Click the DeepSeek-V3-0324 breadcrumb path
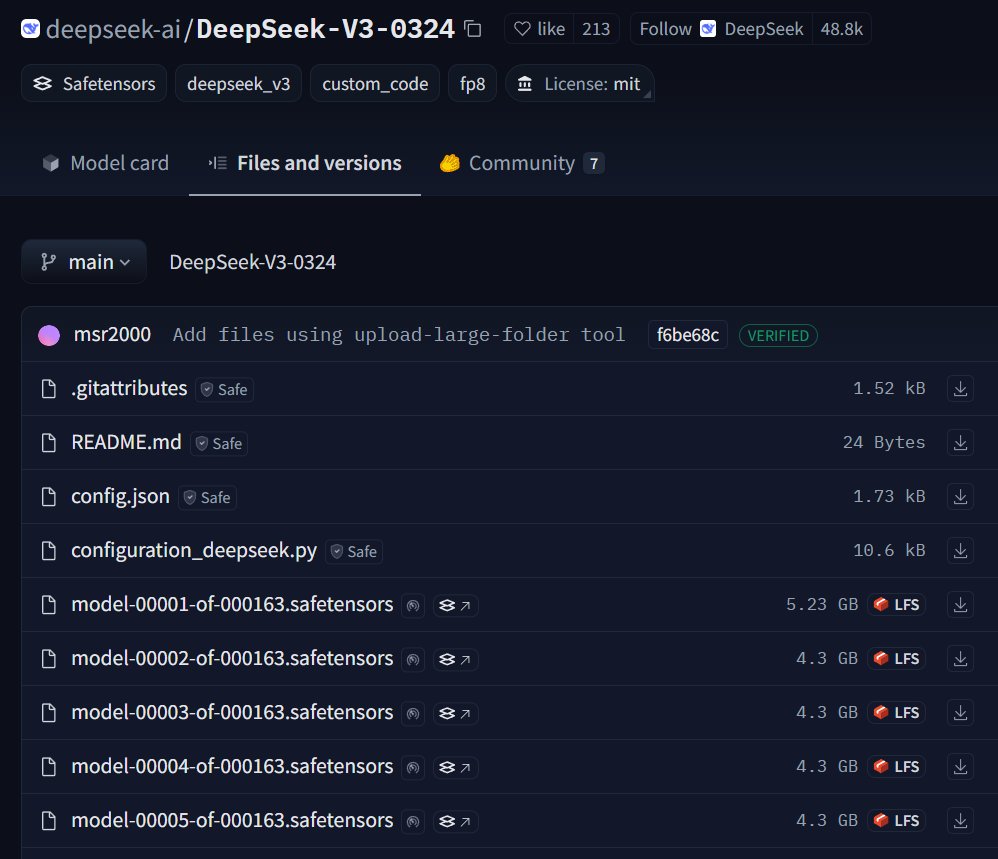The width and height of the screenshot is (998, 859). [x=253, y=262]
